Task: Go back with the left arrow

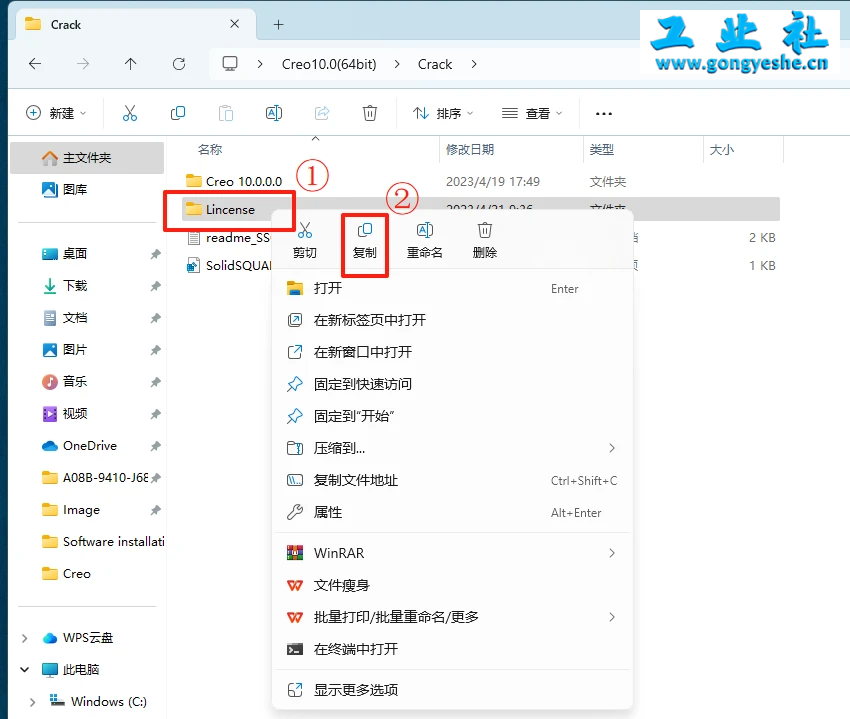Action: pos(35,64)
